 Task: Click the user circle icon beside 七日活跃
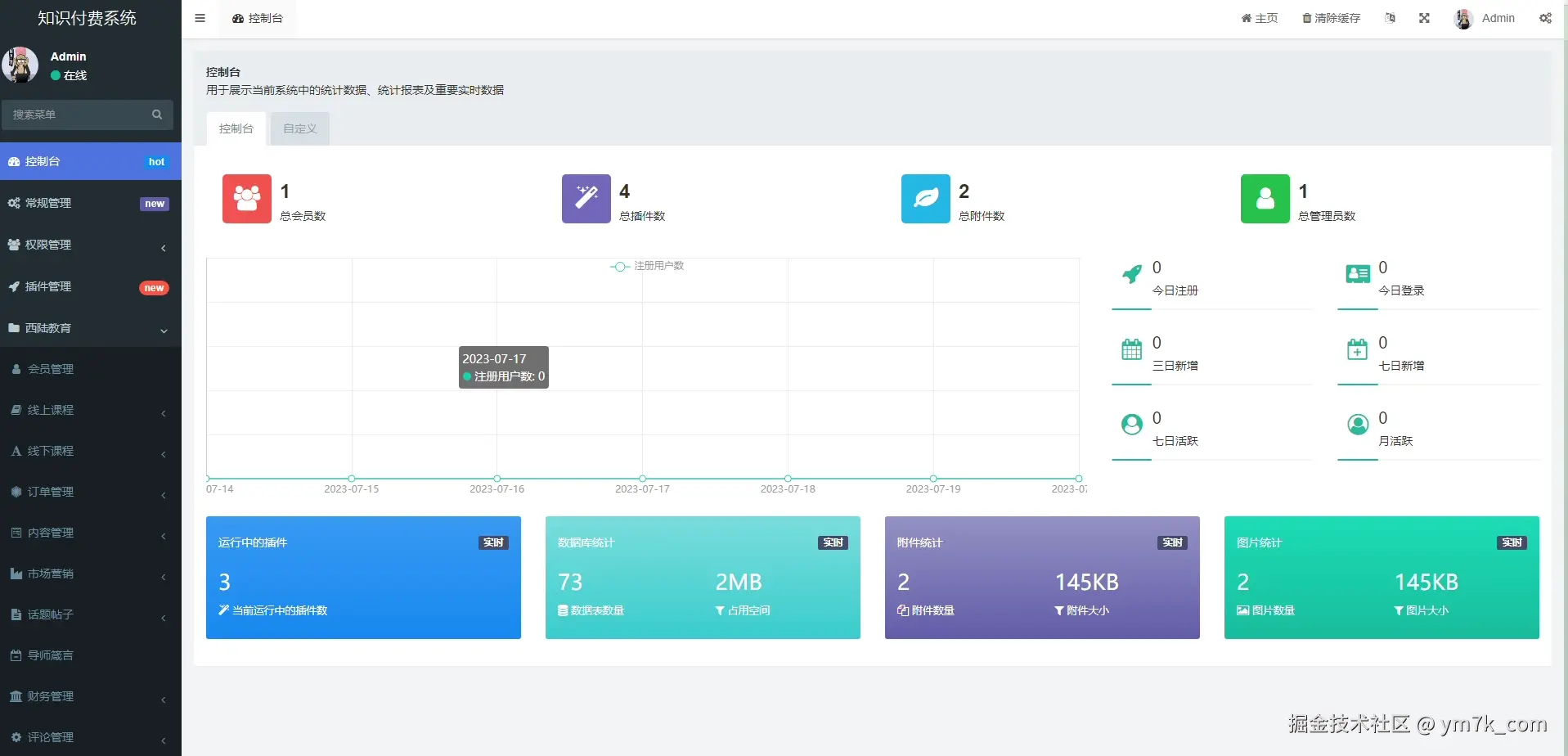[x=1132, y=425]
